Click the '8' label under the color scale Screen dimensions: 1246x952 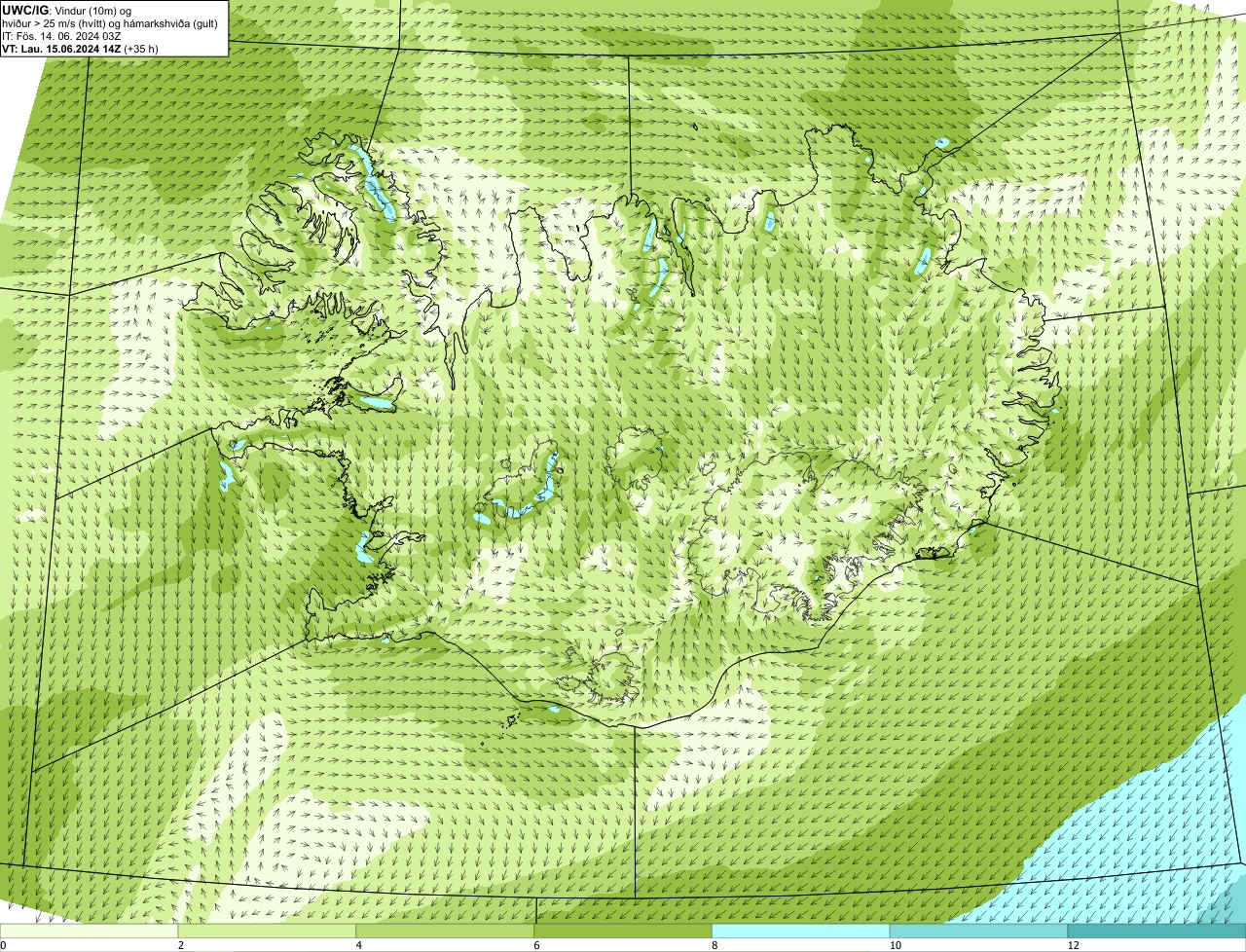[x=715, y=945]
